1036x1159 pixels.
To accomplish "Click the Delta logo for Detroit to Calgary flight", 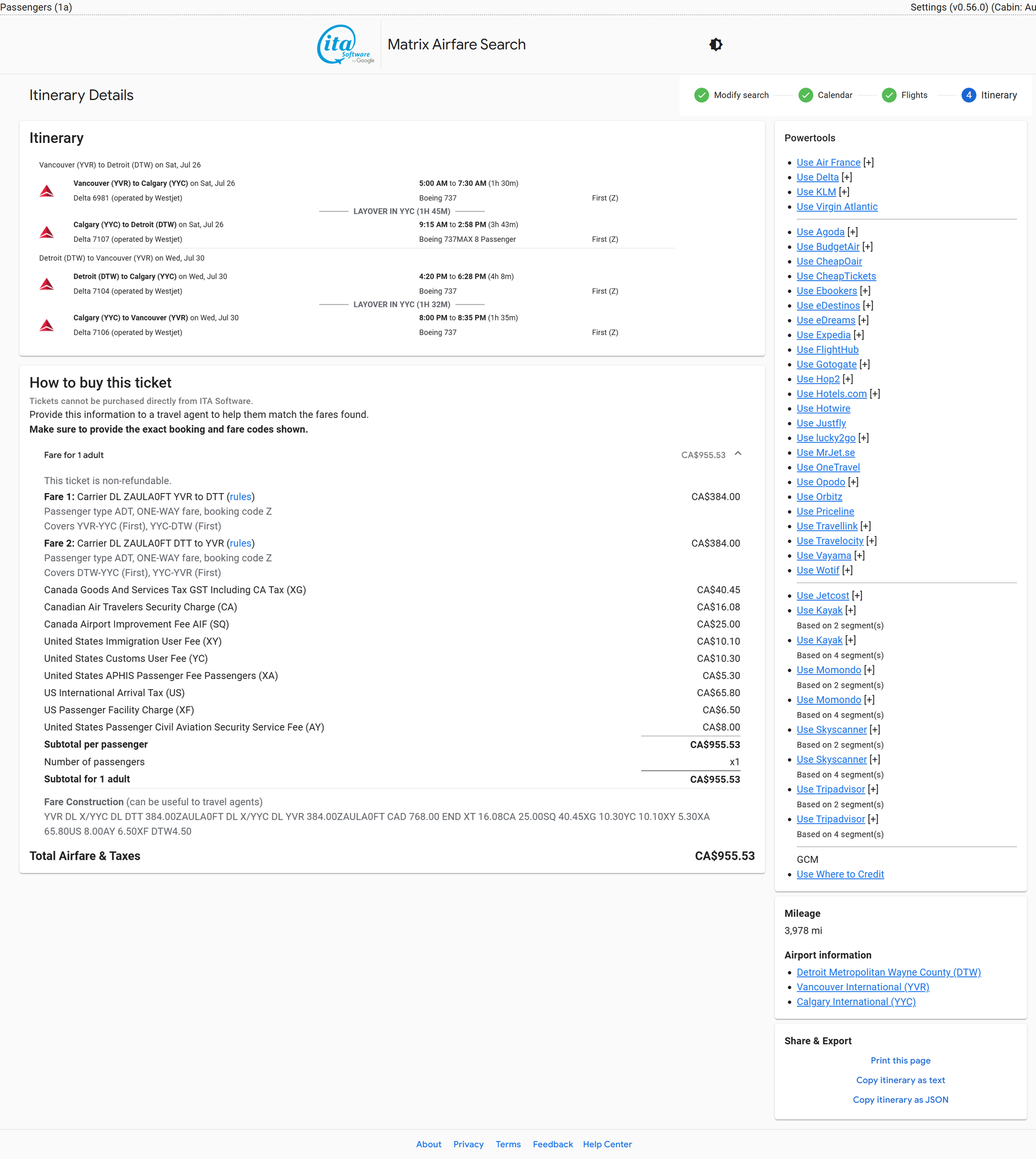I will (x=47, y=284).
